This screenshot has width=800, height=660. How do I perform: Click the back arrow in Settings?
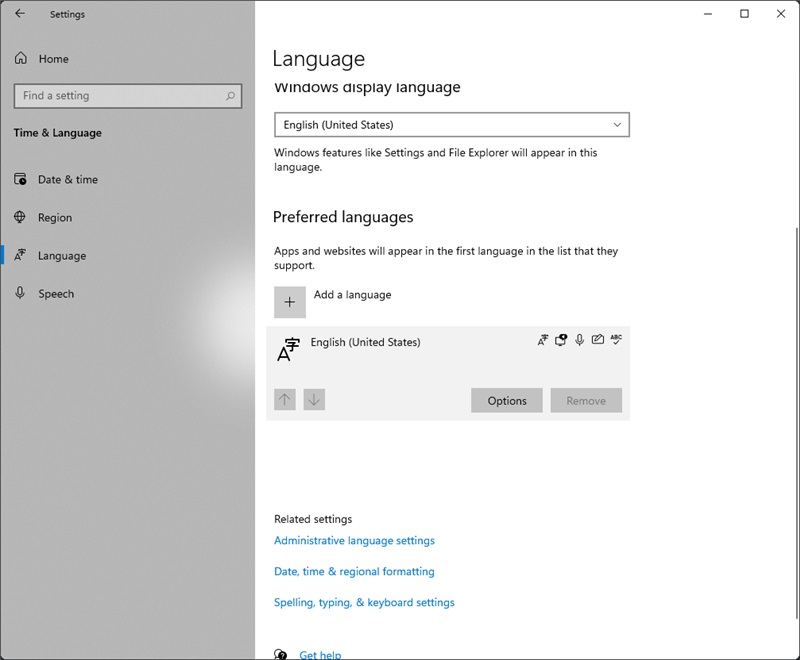pyautogui.click(x=20, y=14)
